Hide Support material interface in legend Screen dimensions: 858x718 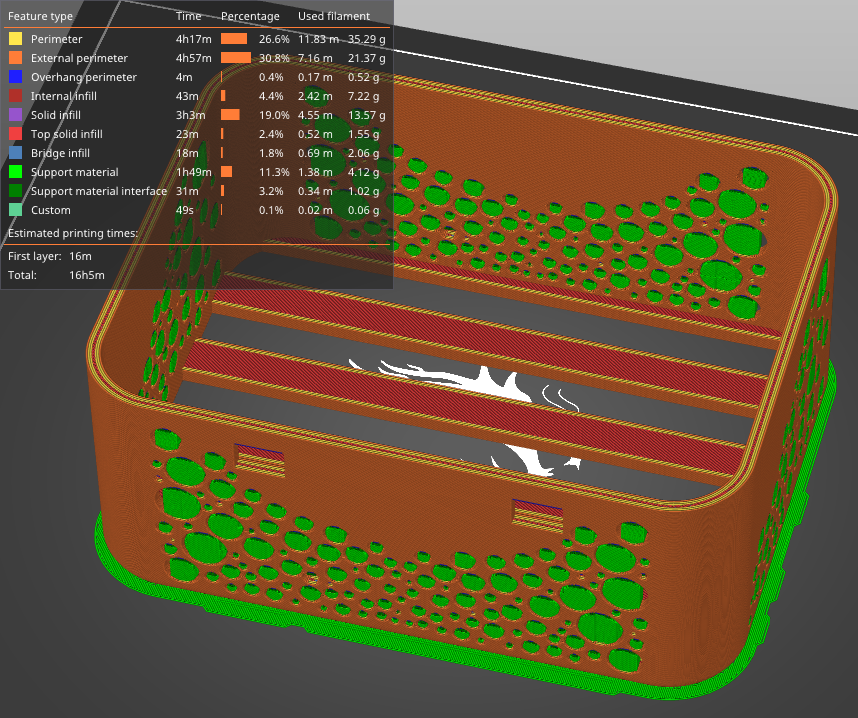coord(98,191)
